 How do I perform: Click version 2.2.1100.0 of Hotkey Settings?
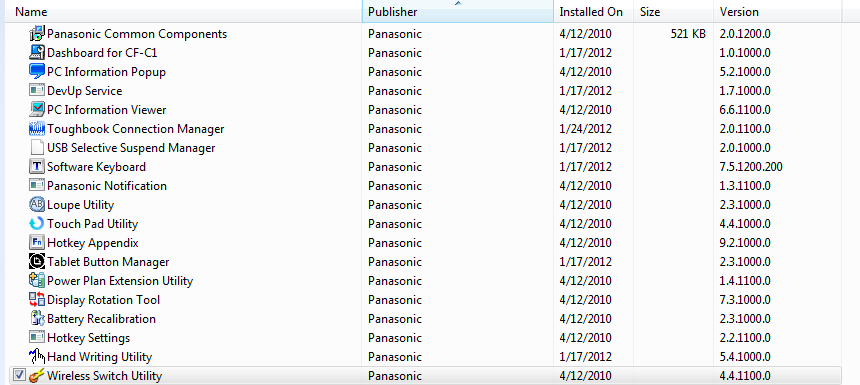(x=745, y=337)
